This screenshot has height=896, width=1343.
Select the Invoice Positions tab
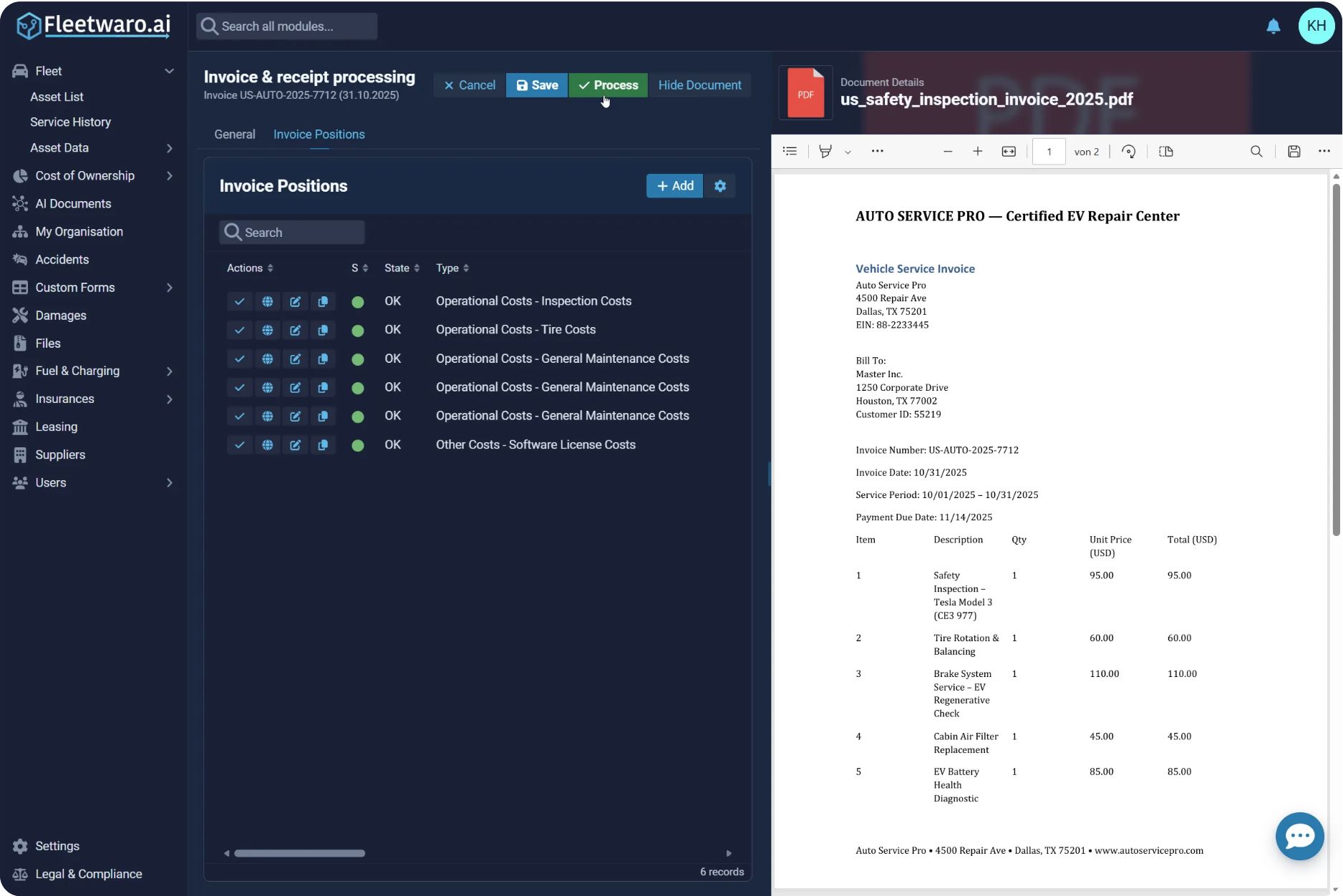pyautogui.click(x=319, y=135)
